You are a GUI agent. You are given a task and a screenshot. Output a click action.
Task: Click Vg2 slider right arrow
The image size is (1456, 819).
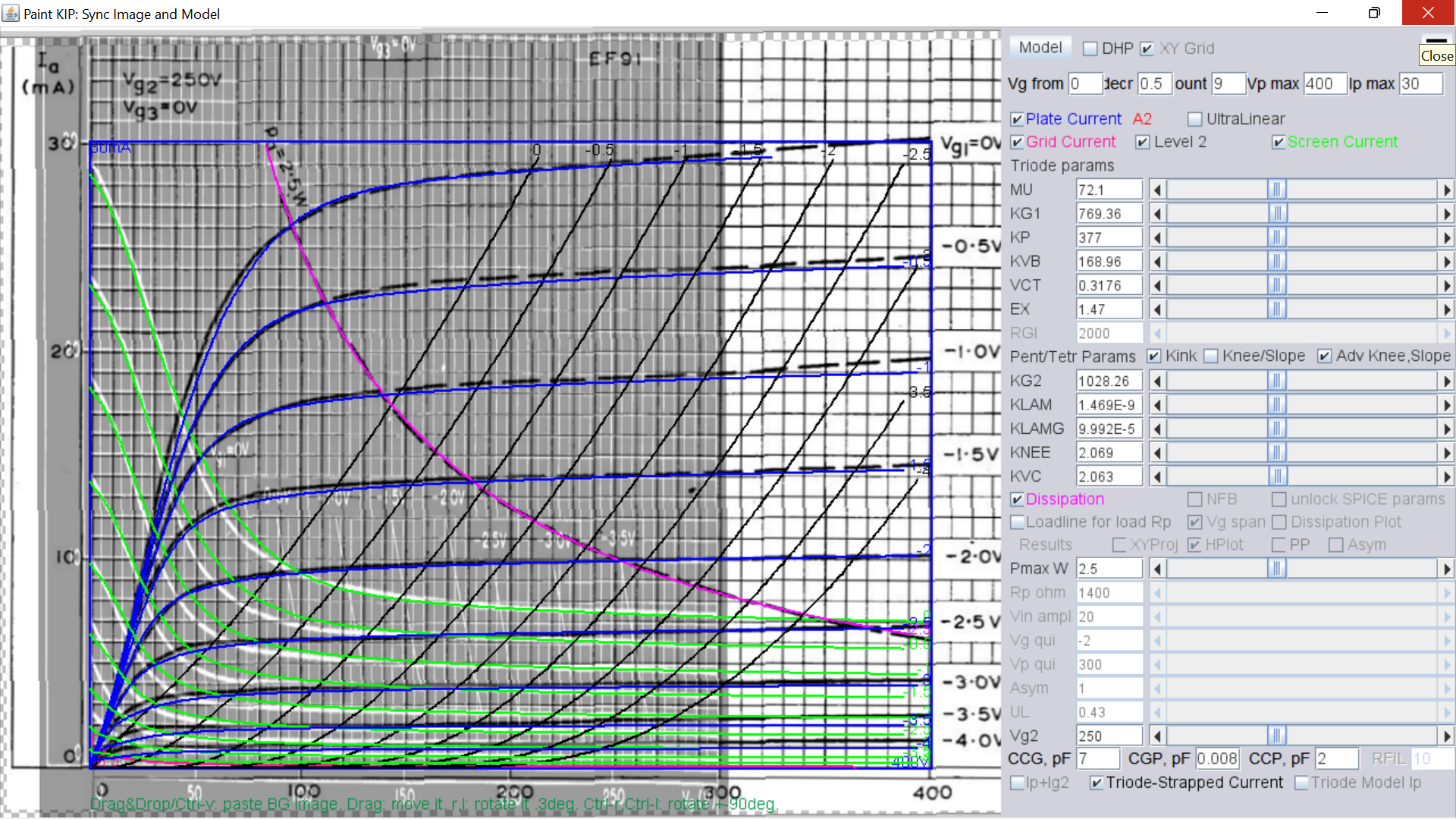1446,736
